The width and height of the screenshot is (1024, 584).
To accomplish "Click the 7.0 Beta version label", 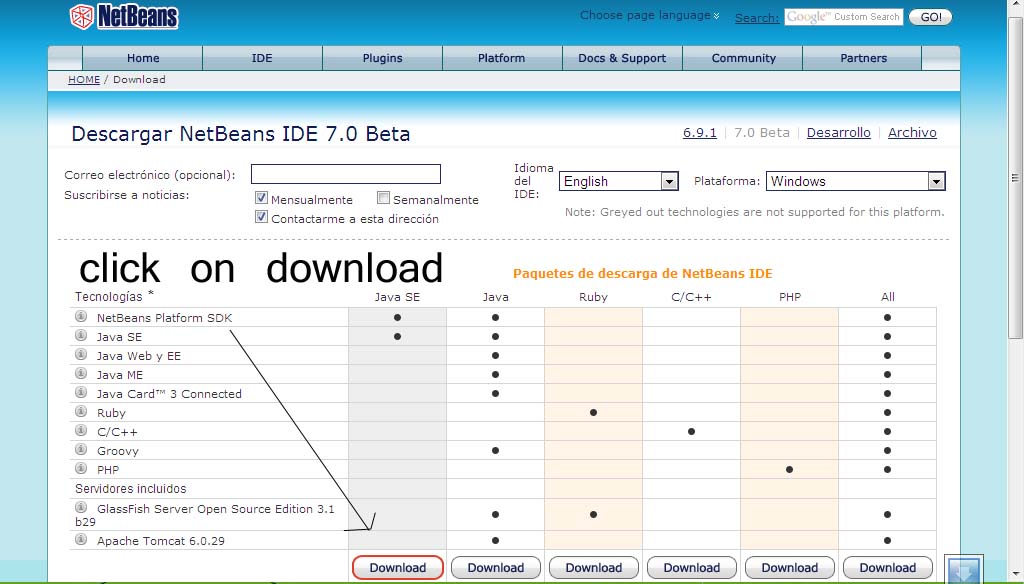I will pyautogui.click(x=761, y=133).
